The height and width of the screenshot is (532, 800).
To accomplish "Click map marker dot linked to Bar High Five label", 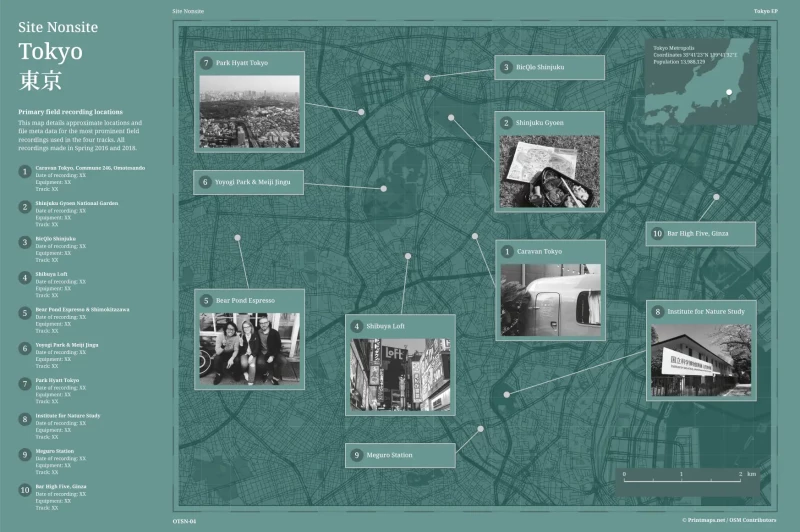I will [x=716, y=196].
